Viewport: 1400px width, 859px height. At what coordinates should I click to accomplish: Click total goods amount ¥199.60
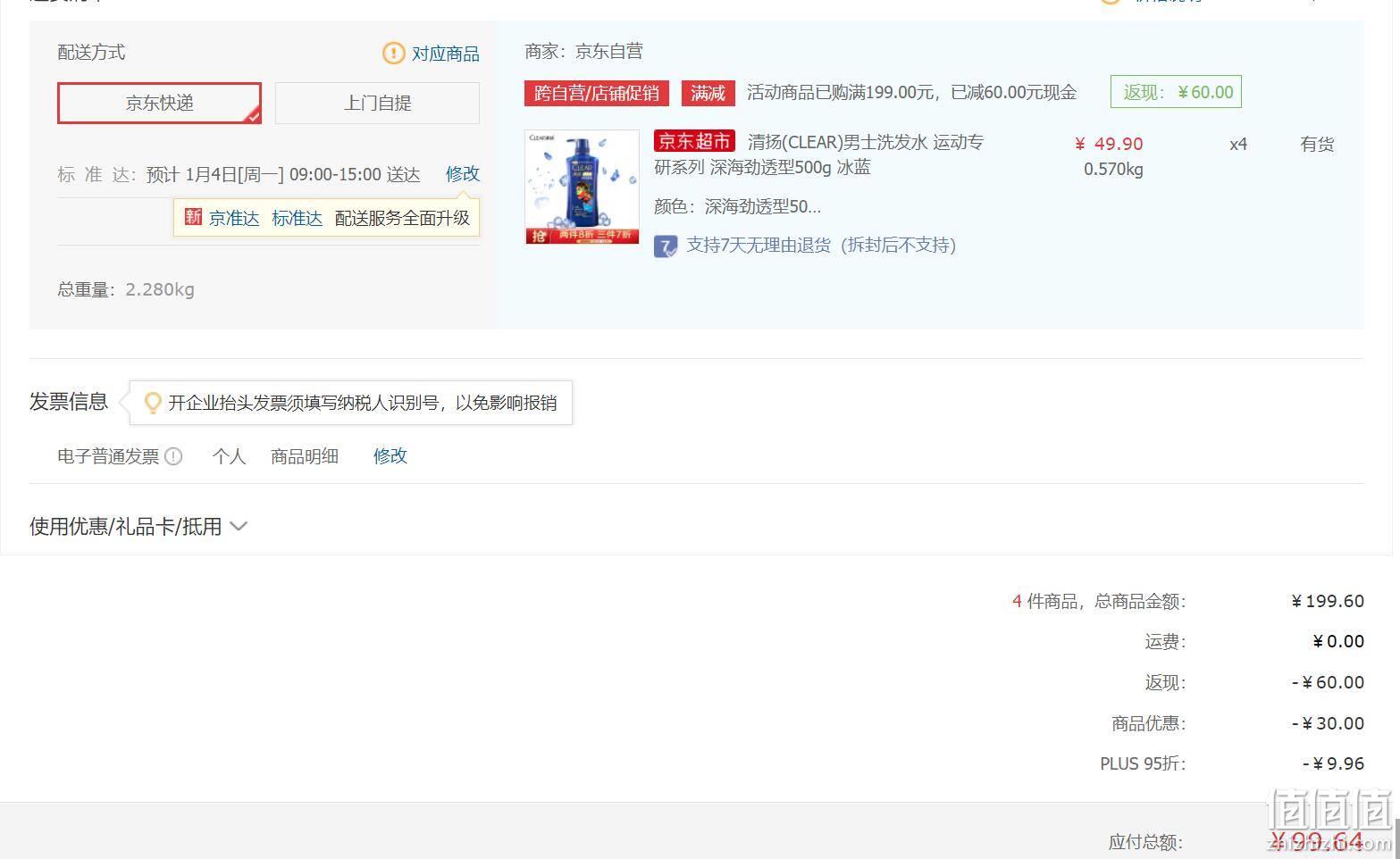[1328, 601]
